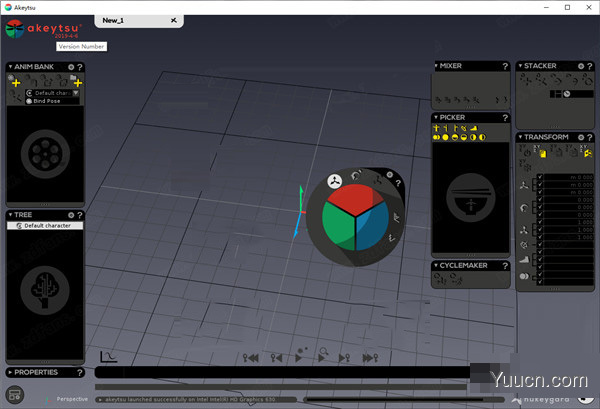Image resolution: width=600 pixels, height=409 pixels.
Task: Select Bind Pose in Anim Bank
Action: (48, 101)
